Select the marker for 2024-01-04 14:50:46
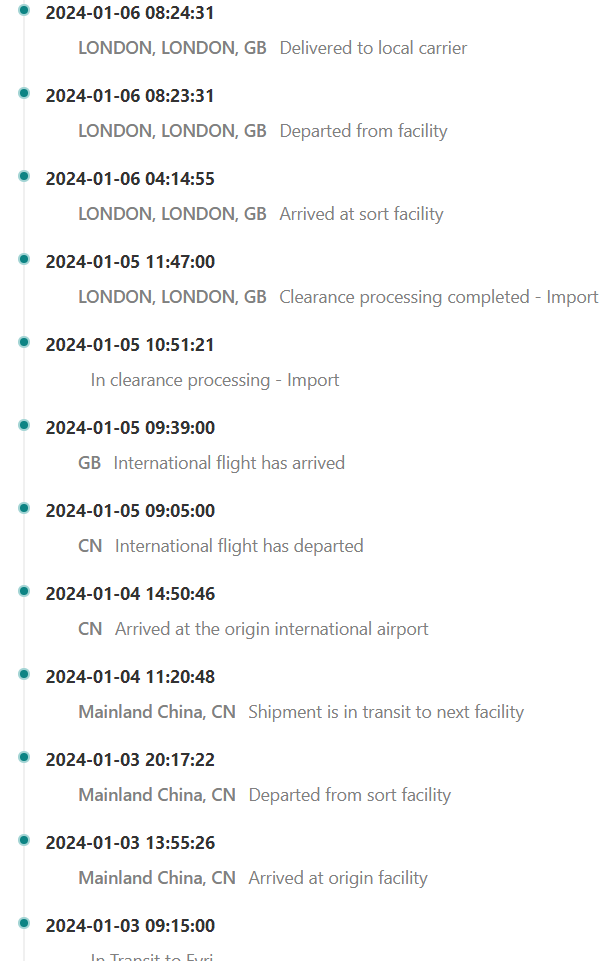Viewport: 612px width, 961px height. pos(24,591)
